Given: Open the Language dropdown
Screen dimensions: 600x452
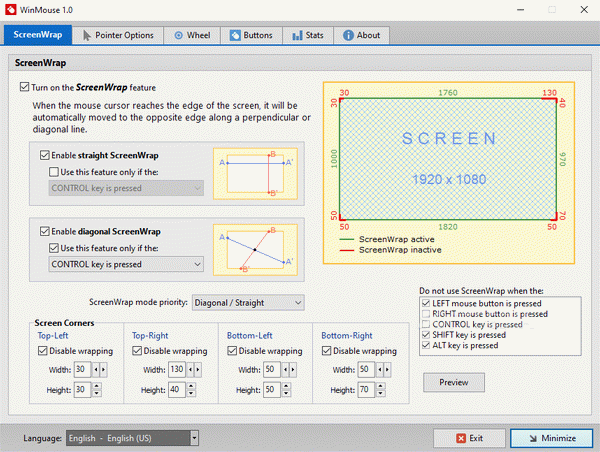Looking at the screenshot, I should pyautogui.click(x=132, y=438).
